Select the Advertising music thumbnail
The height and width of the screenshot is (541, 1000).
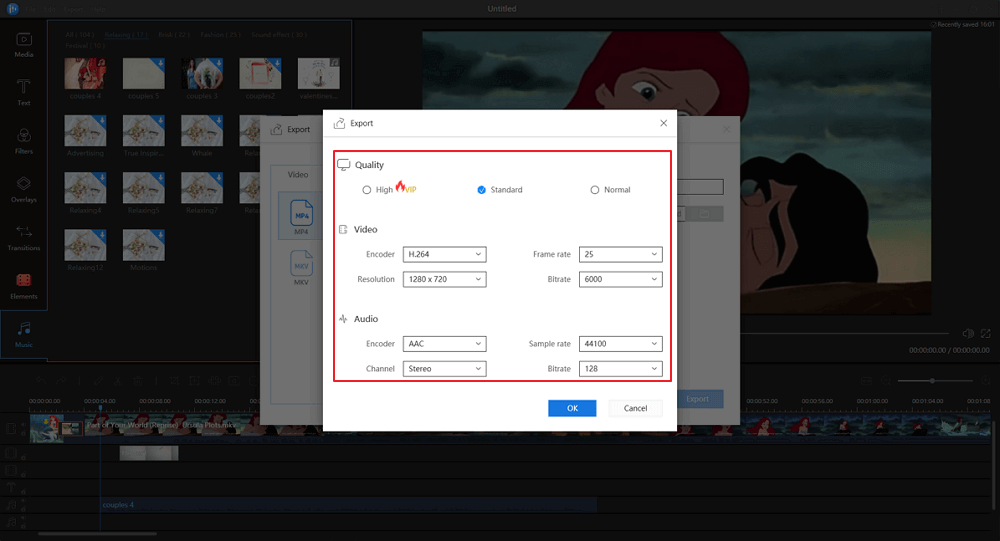tap(85, 131)
